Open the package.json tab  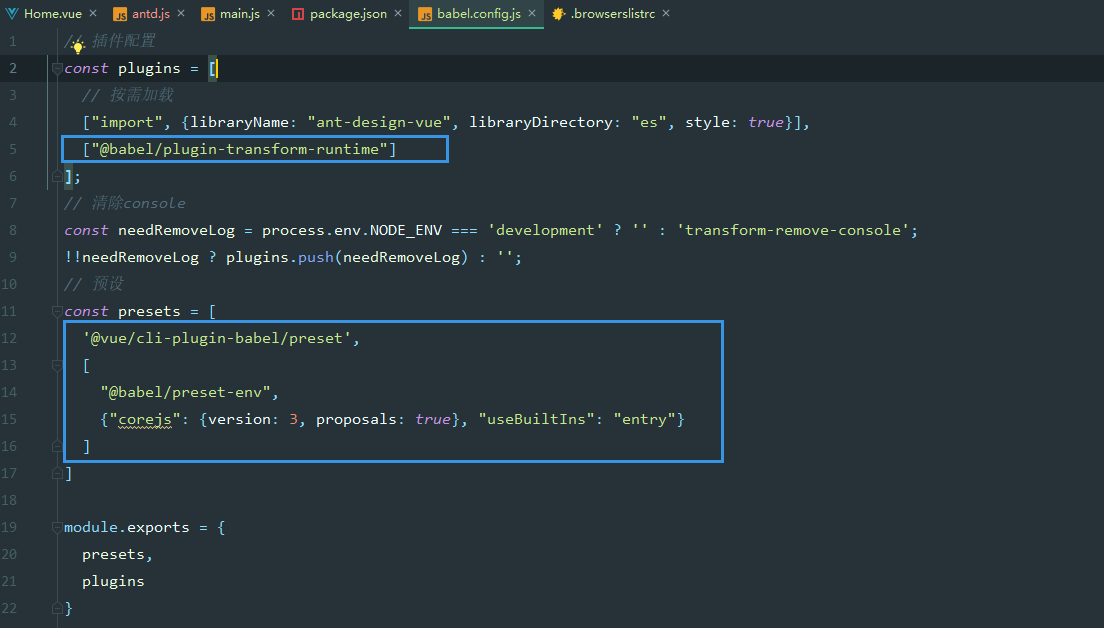[348, 13]
